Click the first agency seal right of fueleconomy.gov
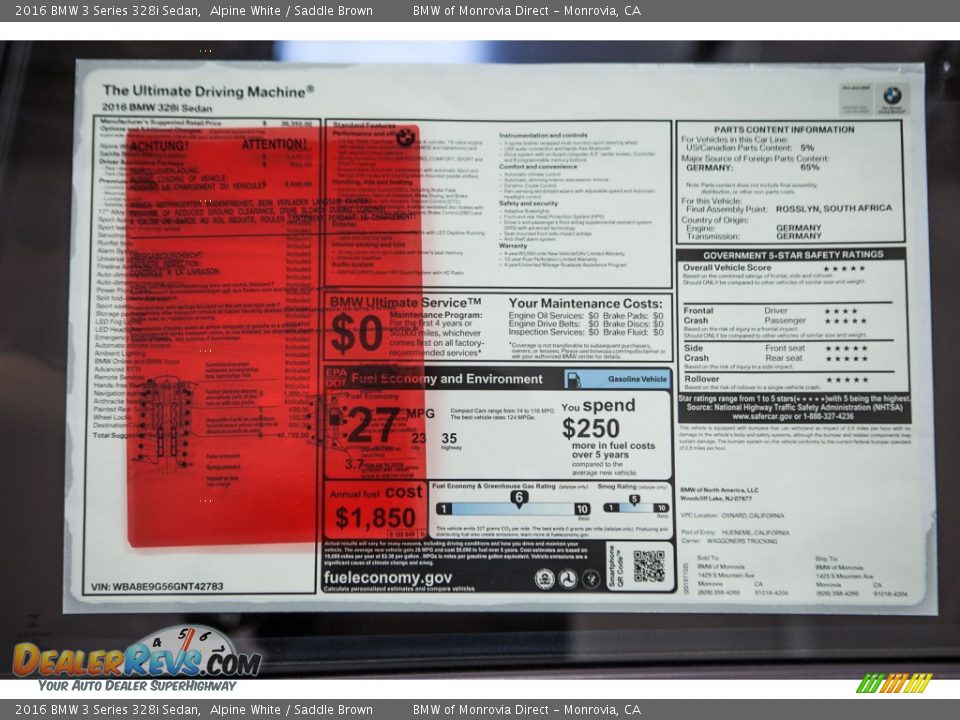This screenshot has height=720, width=960. pyautogui.click(x=544, y=579)
